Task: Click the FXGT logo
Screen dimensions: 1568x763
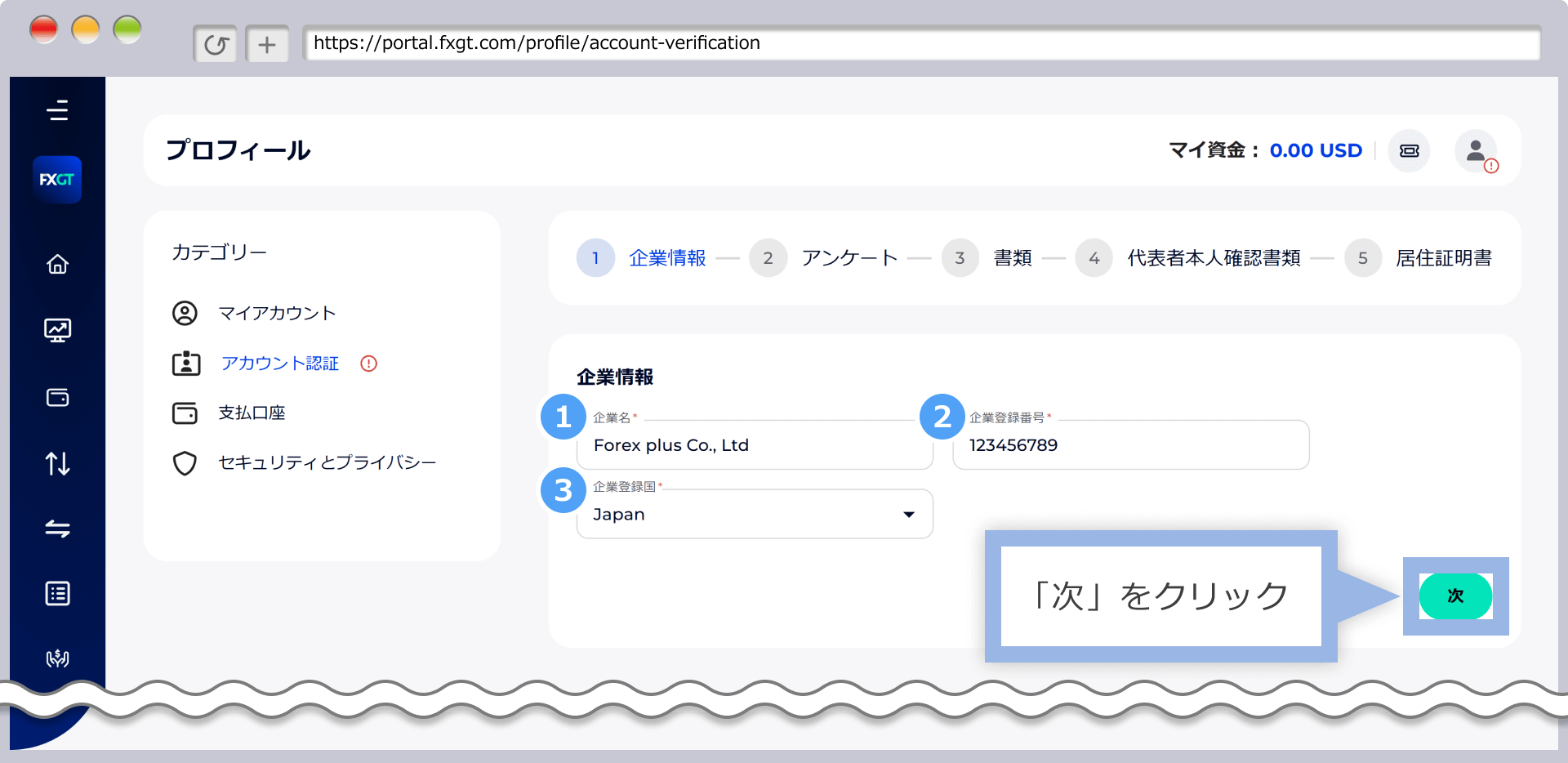Action: [57, 179]
